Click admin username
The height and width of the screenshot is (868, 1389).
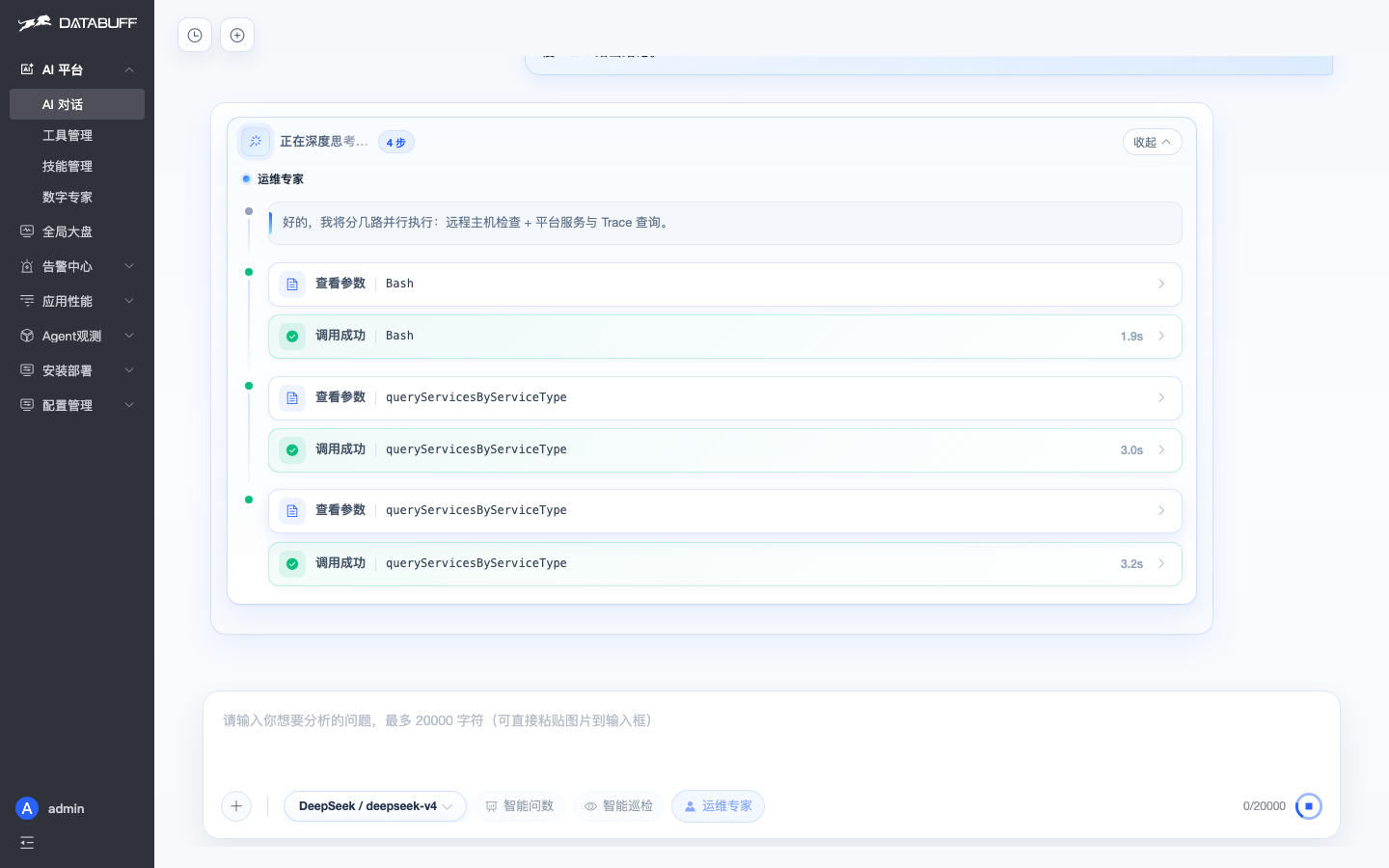67,808
